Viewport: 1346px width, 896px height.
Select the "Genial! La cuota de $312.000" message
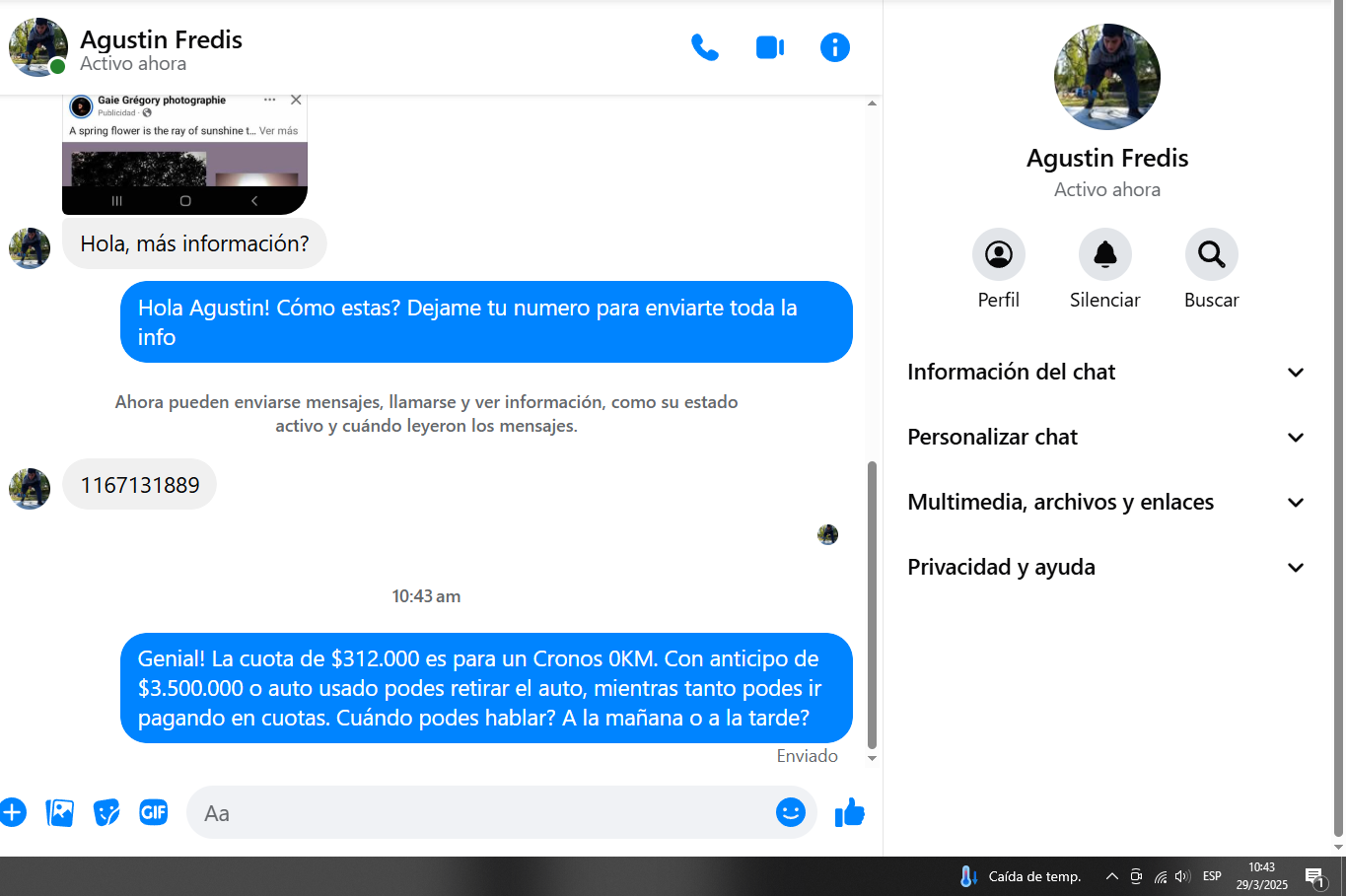[x=486, y=688]
